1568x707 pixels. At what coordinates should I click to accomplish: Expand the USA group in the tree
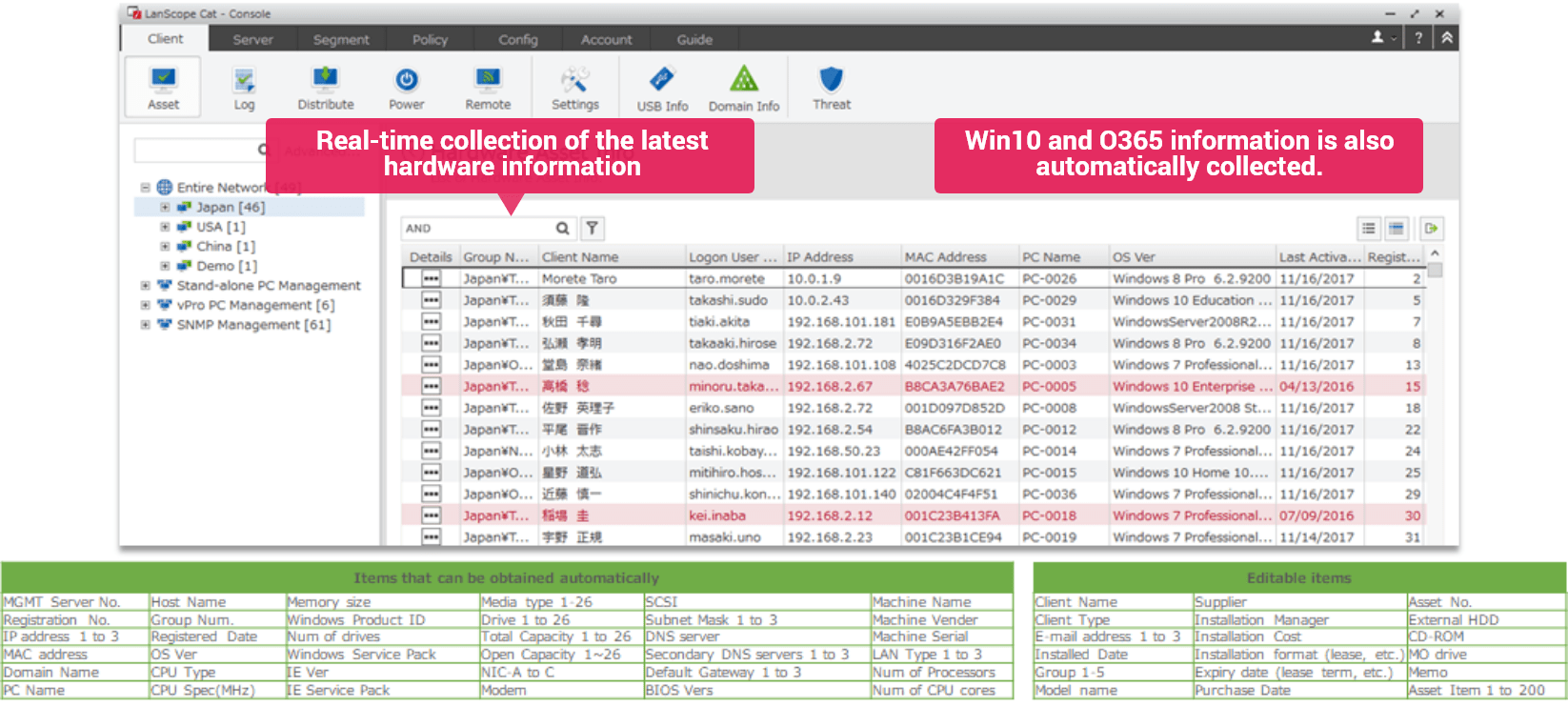click(165, 227)
